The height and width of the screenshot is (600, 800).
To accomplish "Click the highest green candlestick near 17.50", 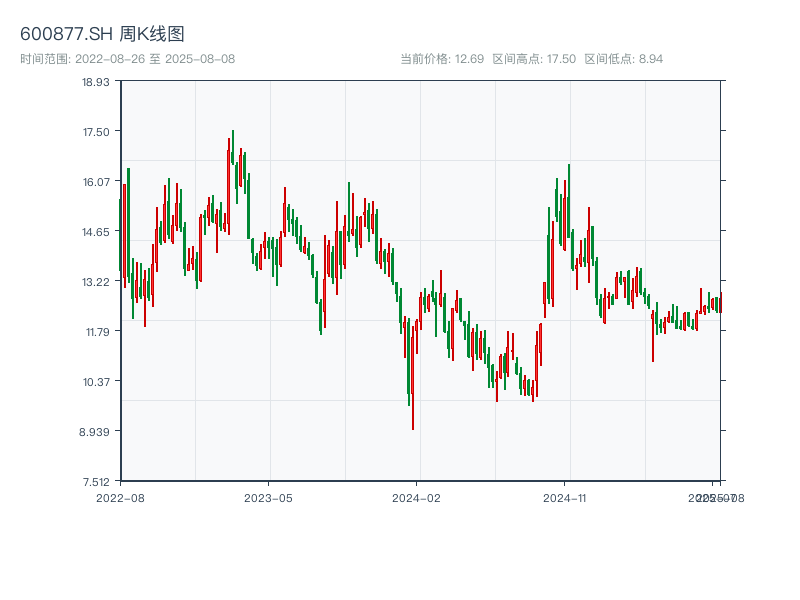I will [x=233, y=147].
